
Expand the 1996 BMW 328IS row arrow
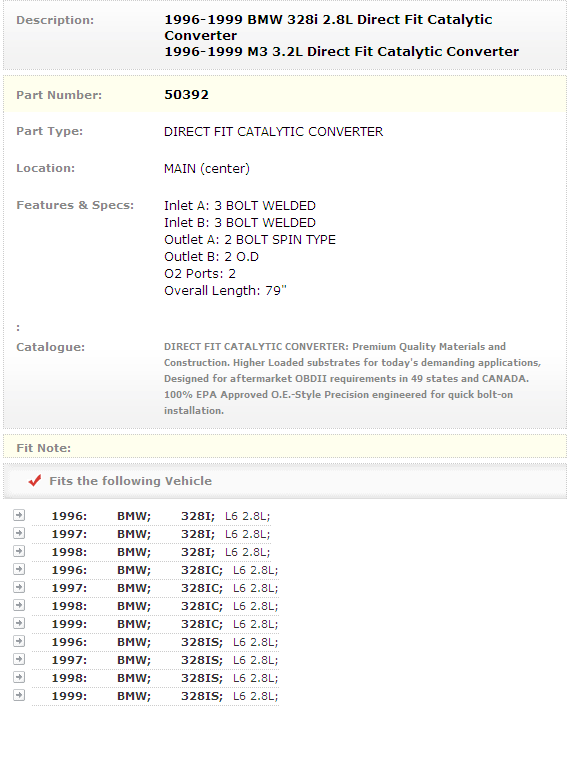point(19,641)
